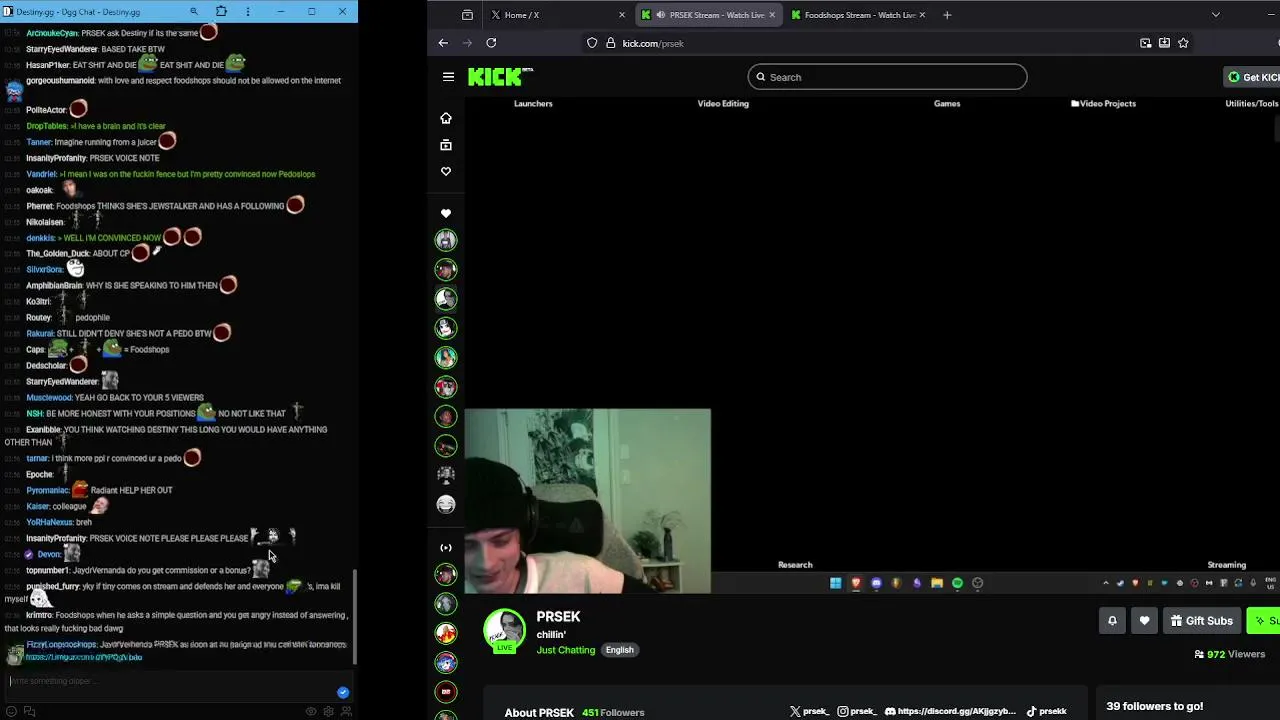Open the Kick hamburger sidebar menu
The height and width of the screenshot is (720, 1280).
point(448,77)
